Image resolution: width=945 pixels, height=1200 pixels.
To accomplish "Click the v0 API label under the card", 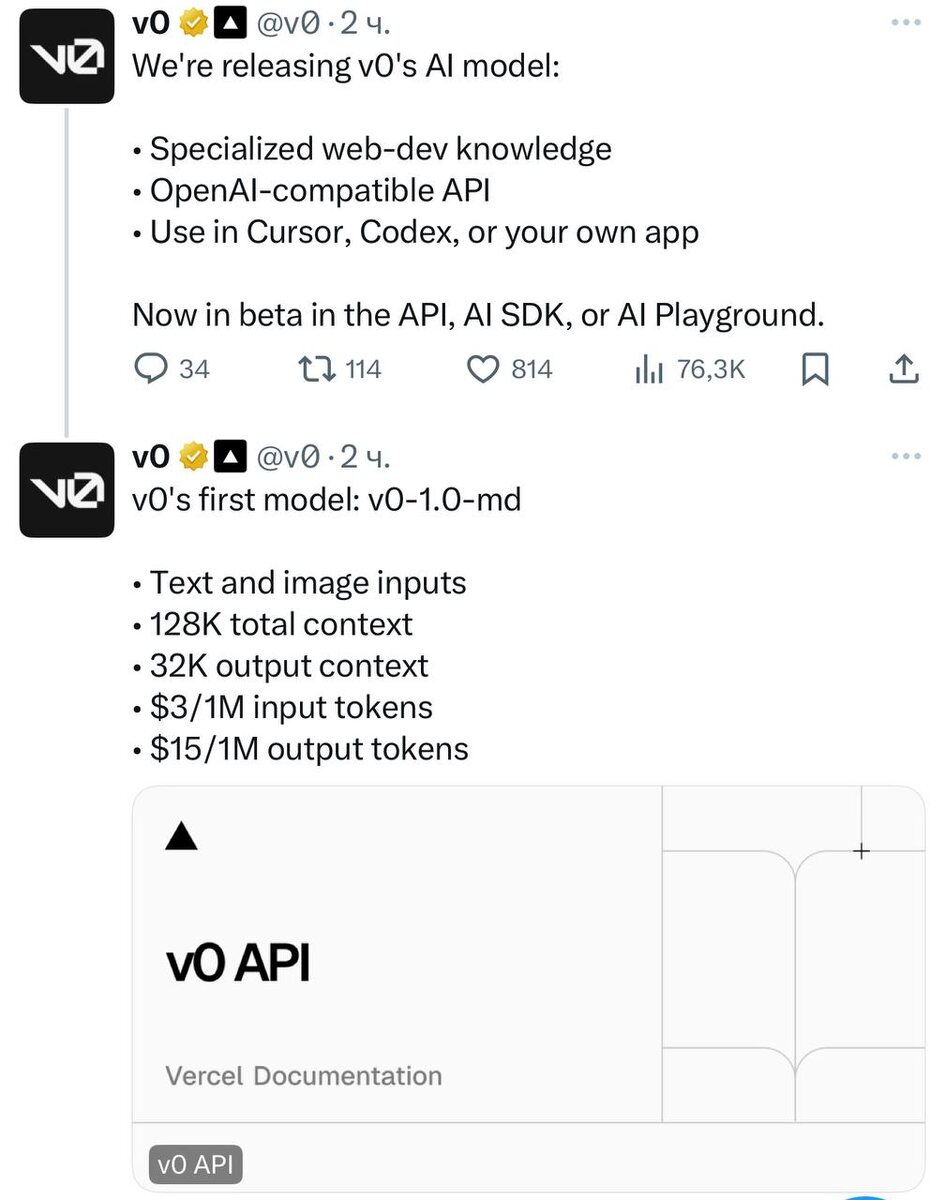I will 197,1165.
